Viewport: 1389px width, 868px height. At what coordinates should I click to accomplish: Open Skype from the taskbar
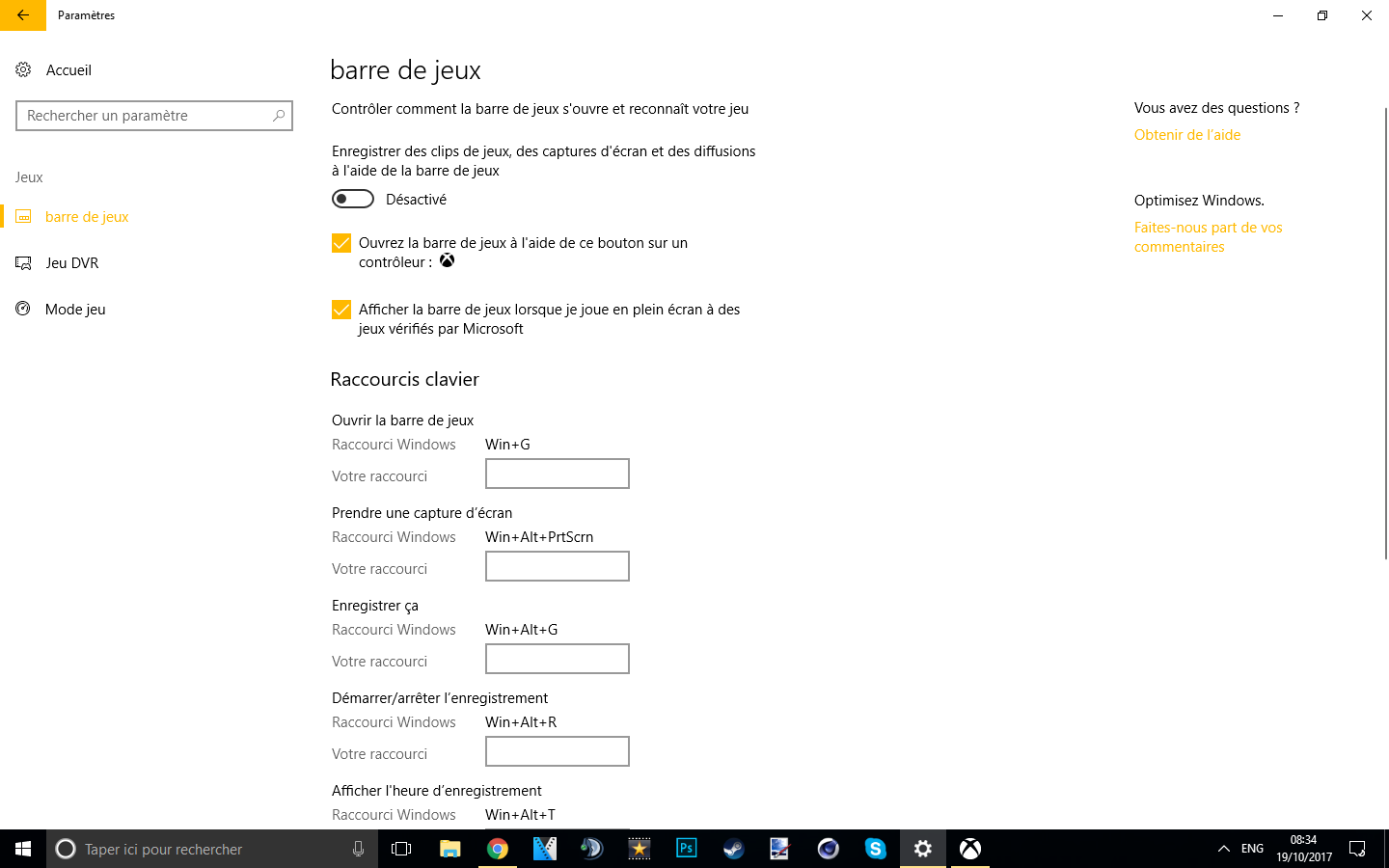coord(875,849)
